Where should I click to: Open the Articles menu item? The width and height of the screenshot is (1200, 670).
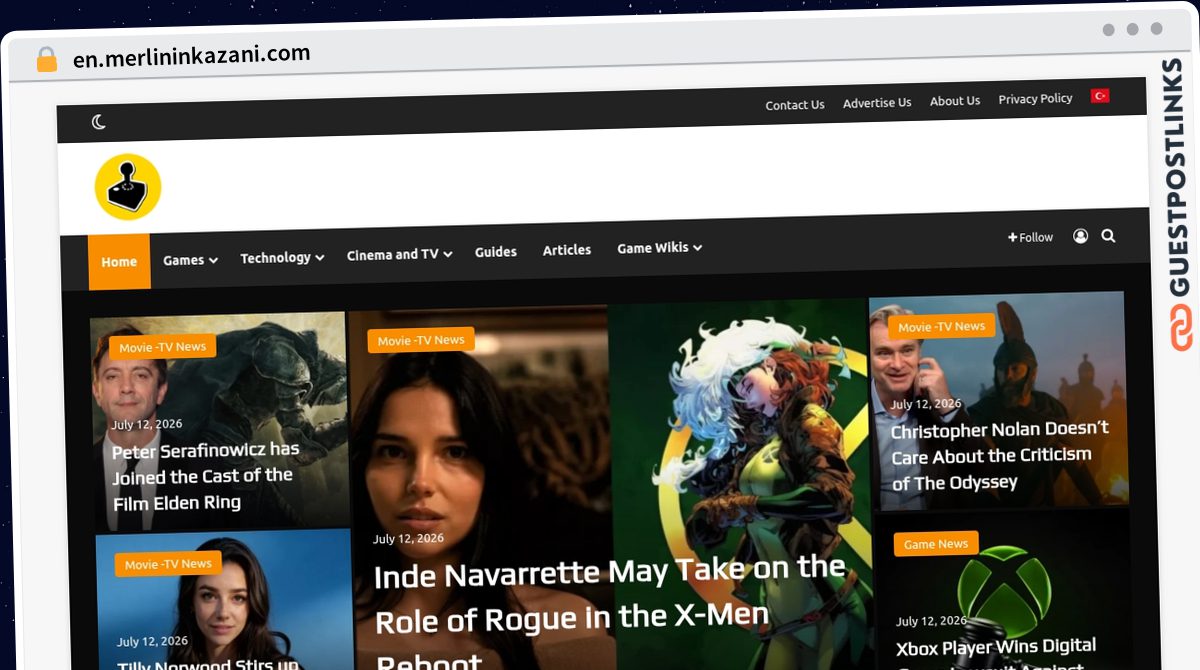coord(567,250)
